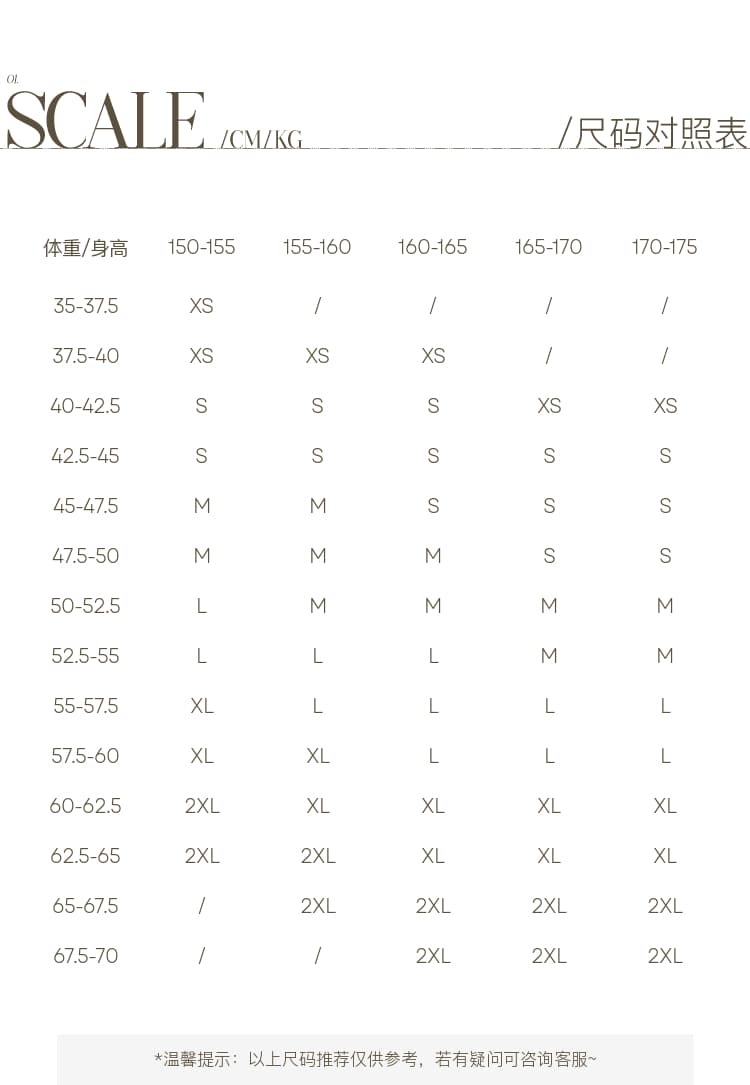Image resolution: width=750 pixels, height=1085 pixels.
Task: Click 2XL under 170-175 in 67.5-70 row
Action: (665, 956)
